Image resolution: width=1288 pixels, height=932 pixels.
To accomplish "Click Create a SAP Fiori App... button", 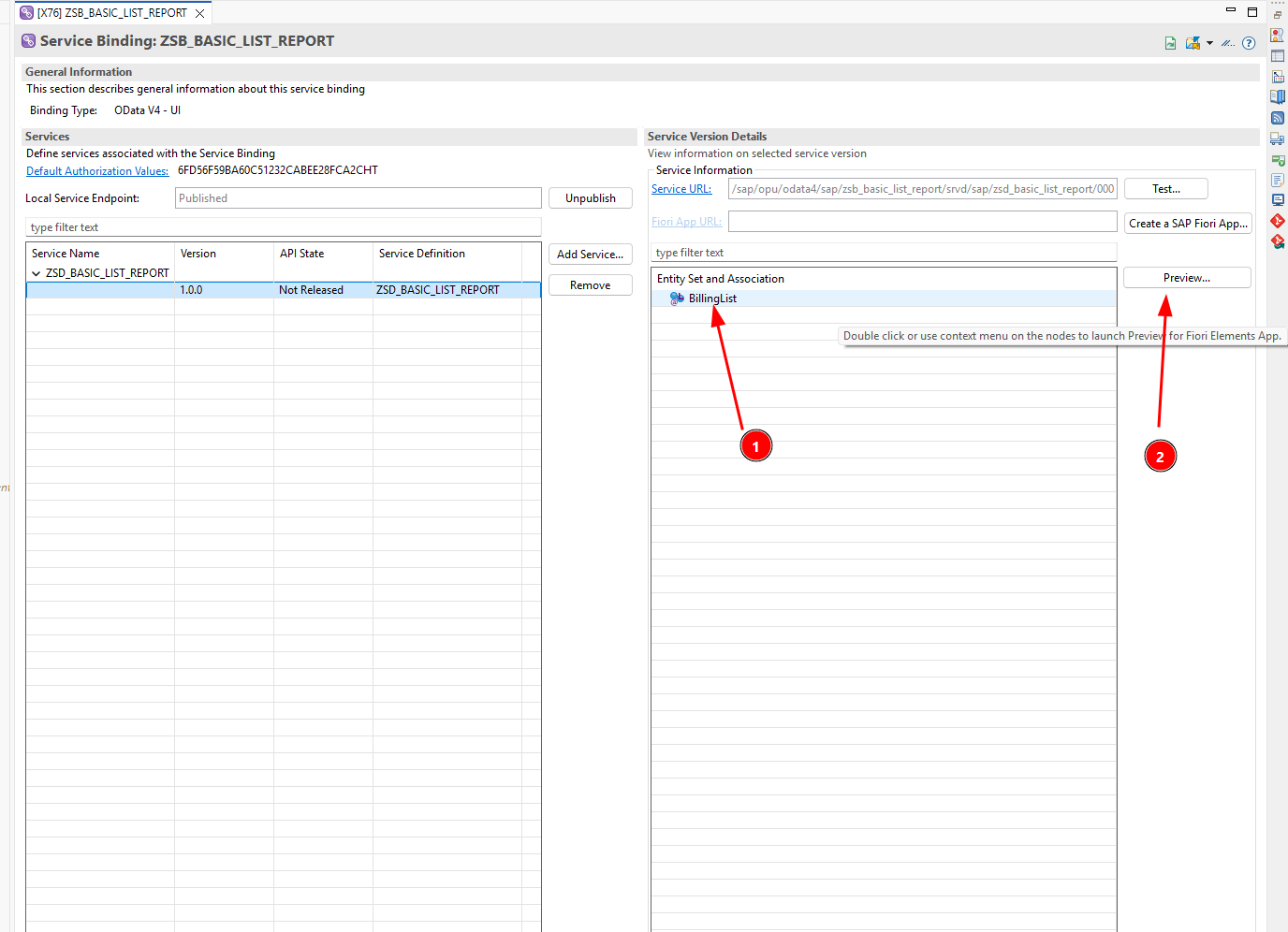I will tap(1188, 224).
